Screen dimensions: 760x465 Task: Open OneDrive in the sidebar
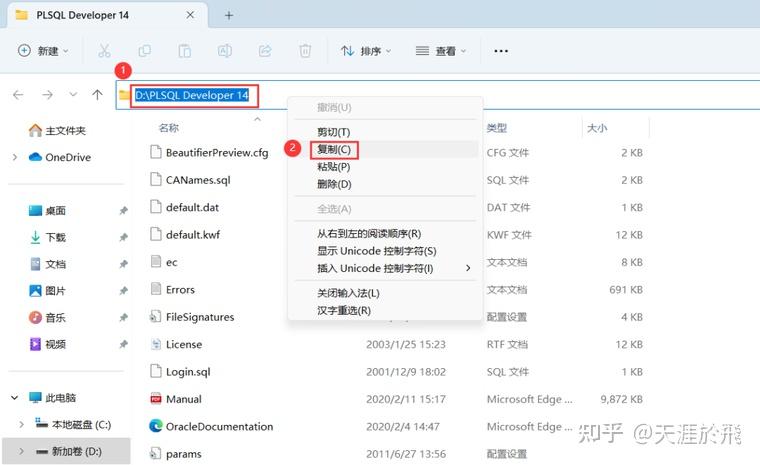click(60, 157)
